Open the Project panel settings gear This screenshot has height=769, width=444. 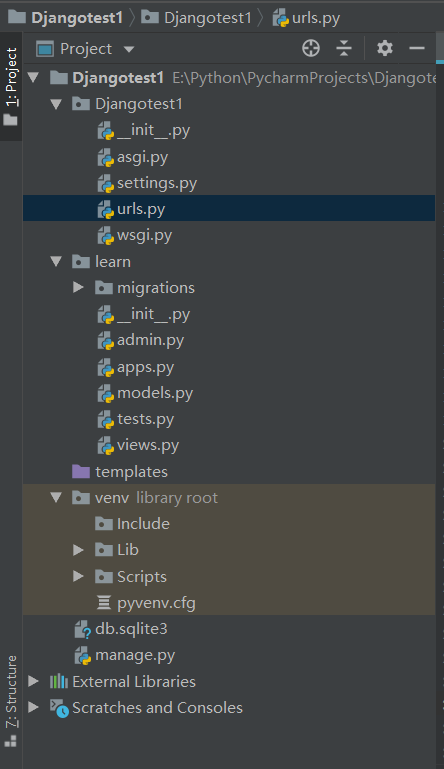tap(385, 49)
